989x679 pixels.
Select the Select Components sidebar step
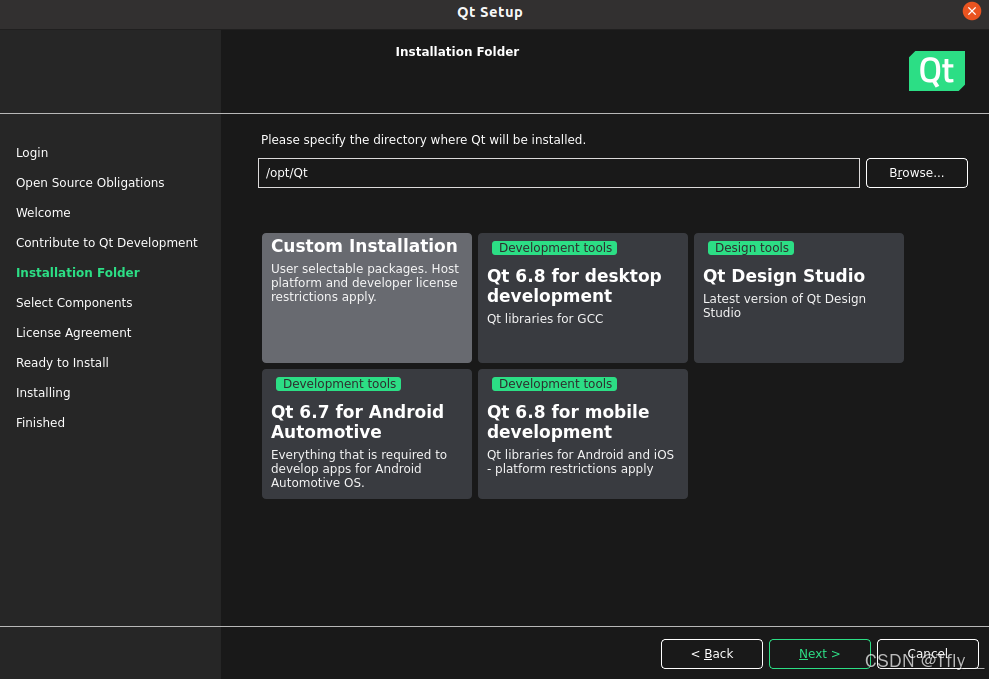(x=74, y=303)
